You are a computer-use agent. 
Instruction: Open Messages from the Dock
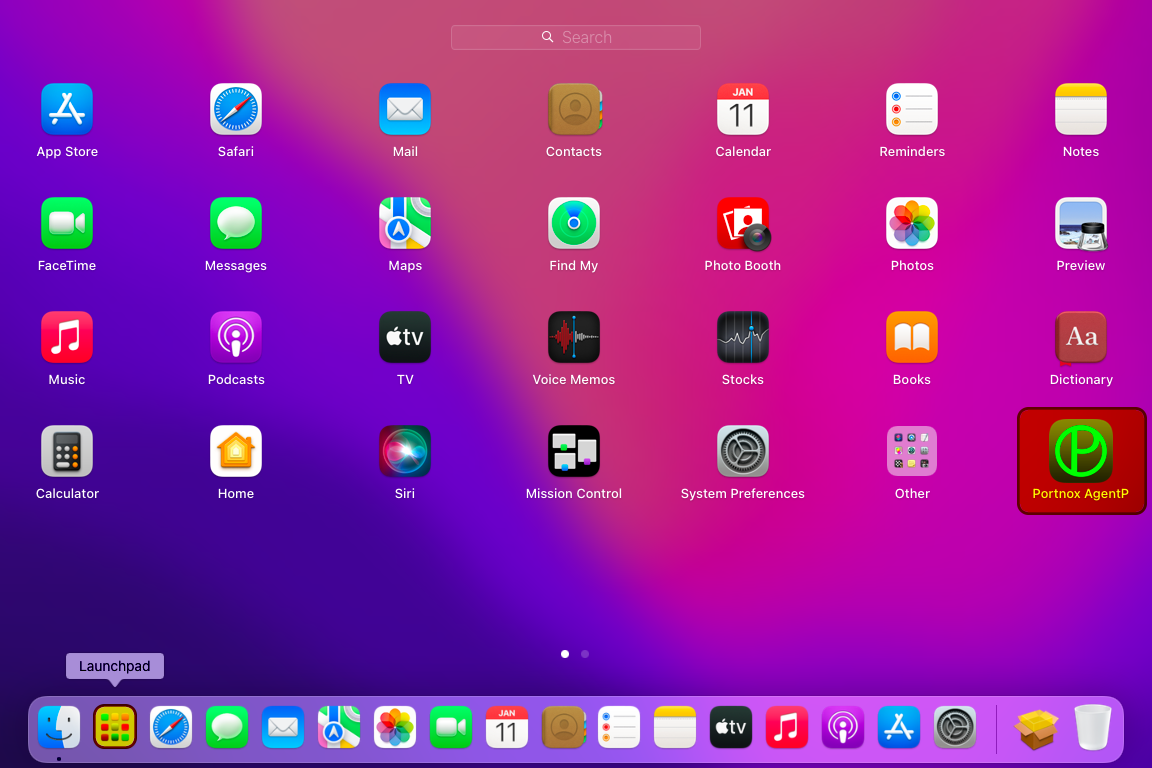click(227, 728)
